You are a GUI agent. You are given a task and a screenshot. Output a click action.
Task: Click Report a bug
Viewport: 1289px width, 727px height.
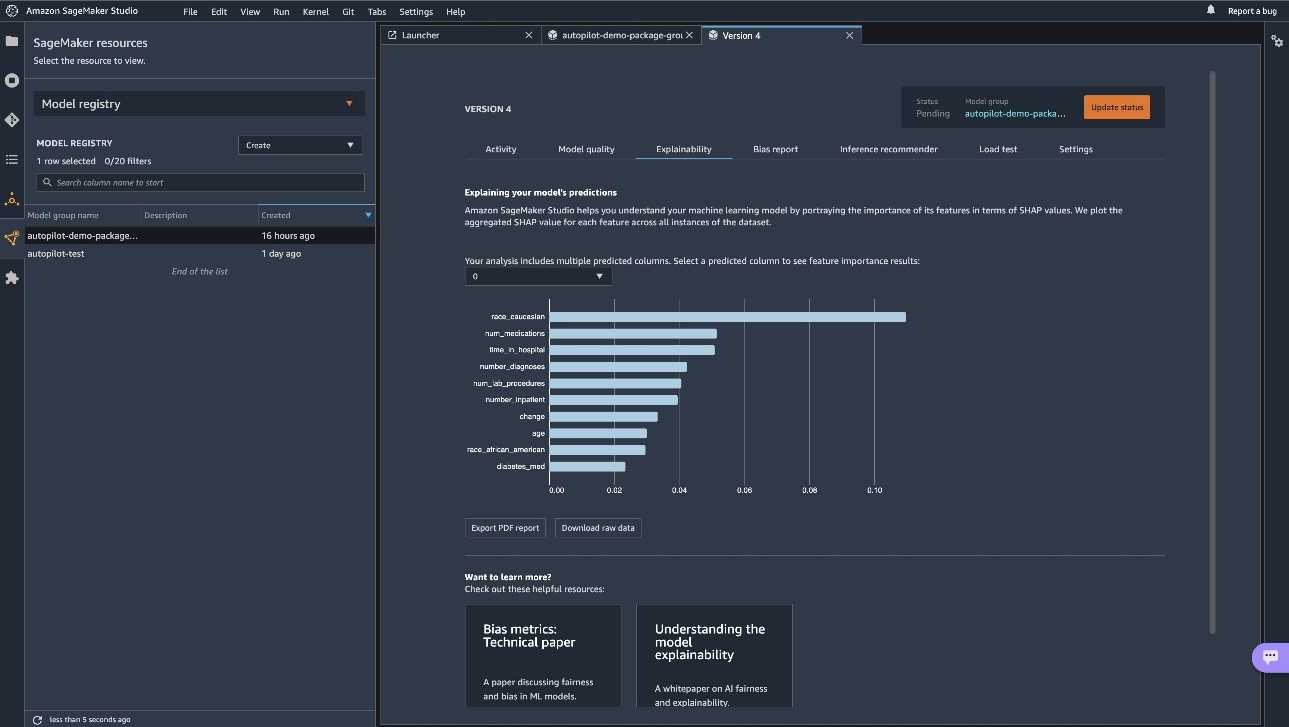click(x=1252, y=11)
